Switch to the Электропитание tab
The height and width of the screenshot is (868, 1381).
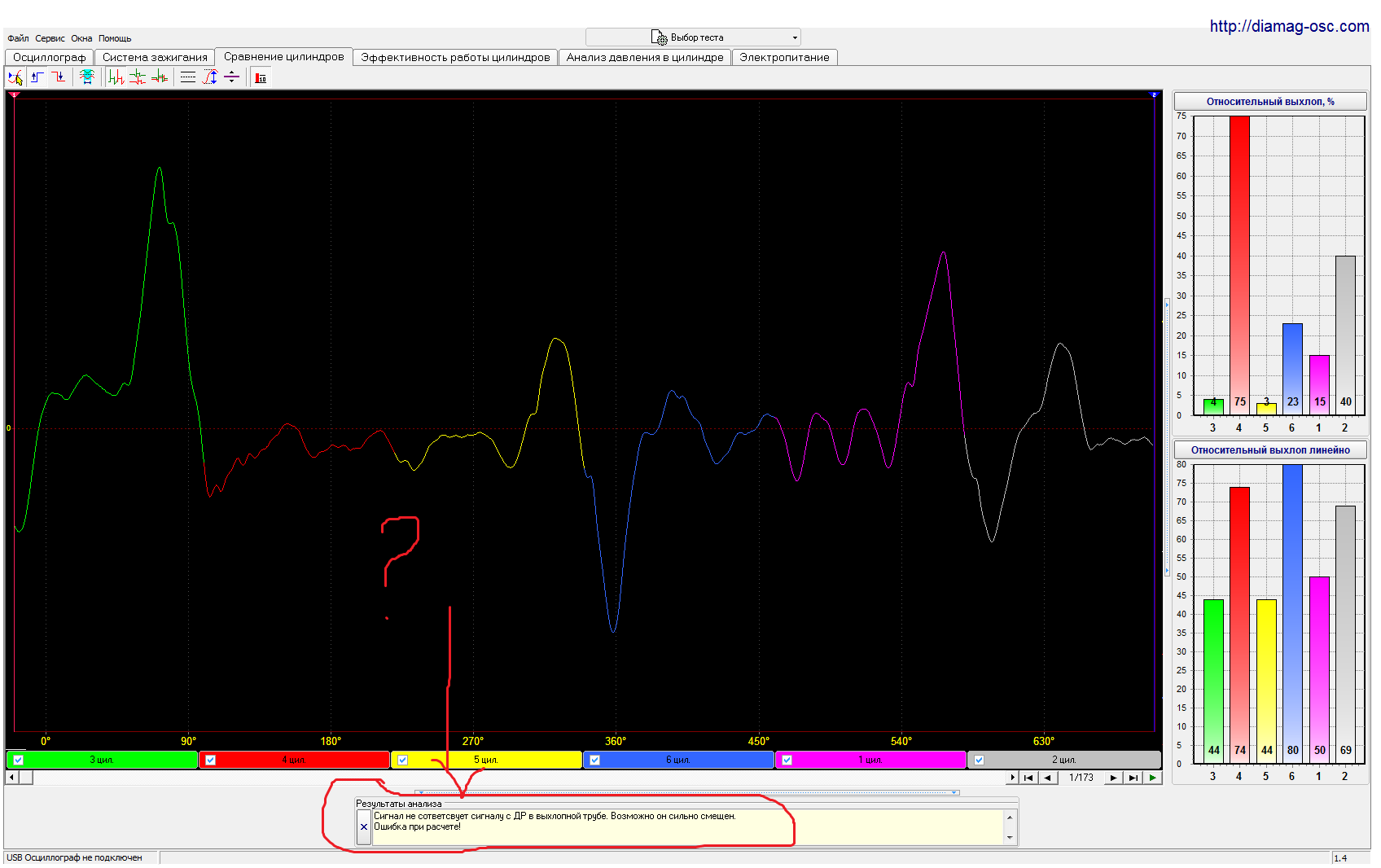coord(784,57)
